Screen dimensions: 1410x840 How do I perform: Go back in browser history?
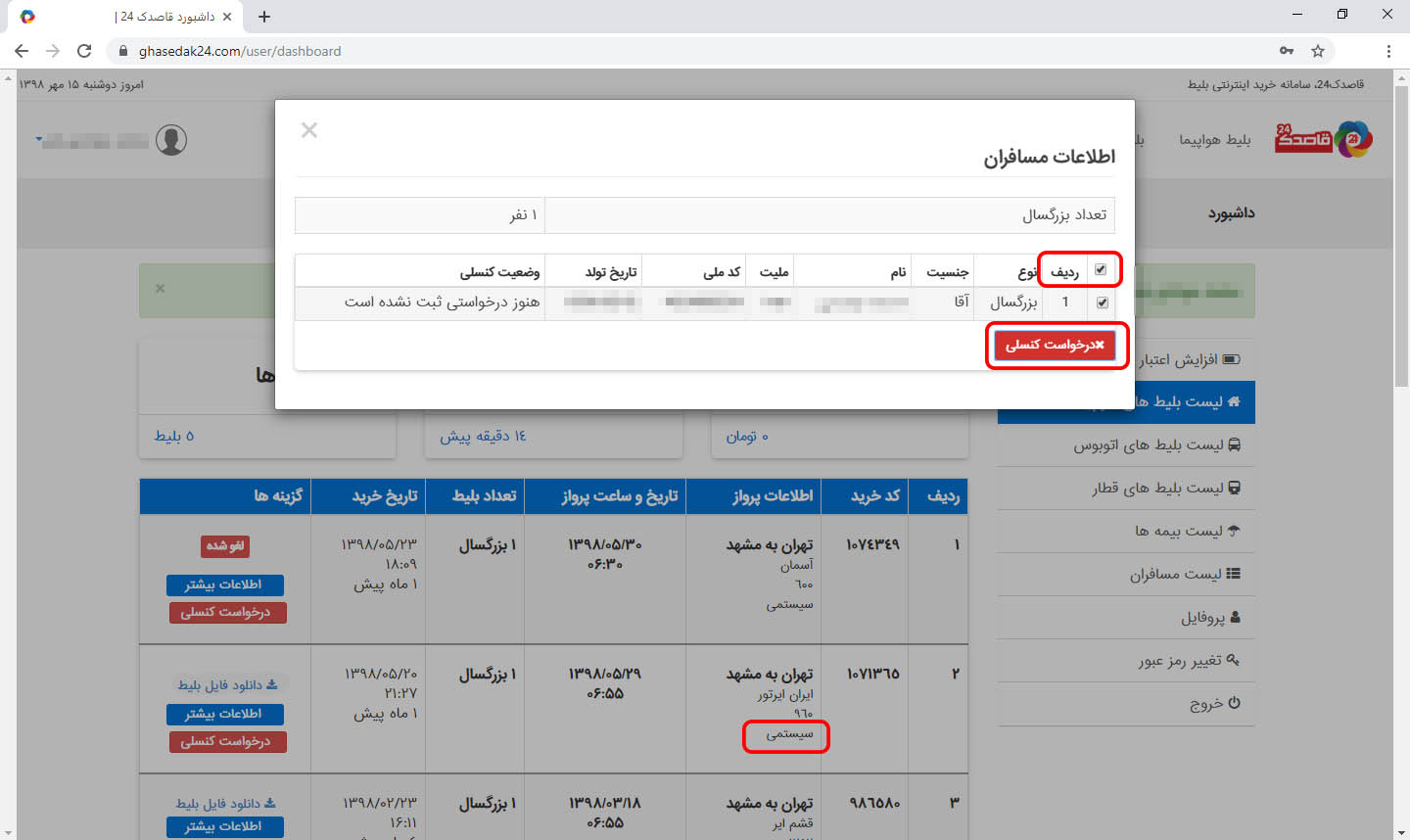(x=22, y=51)
